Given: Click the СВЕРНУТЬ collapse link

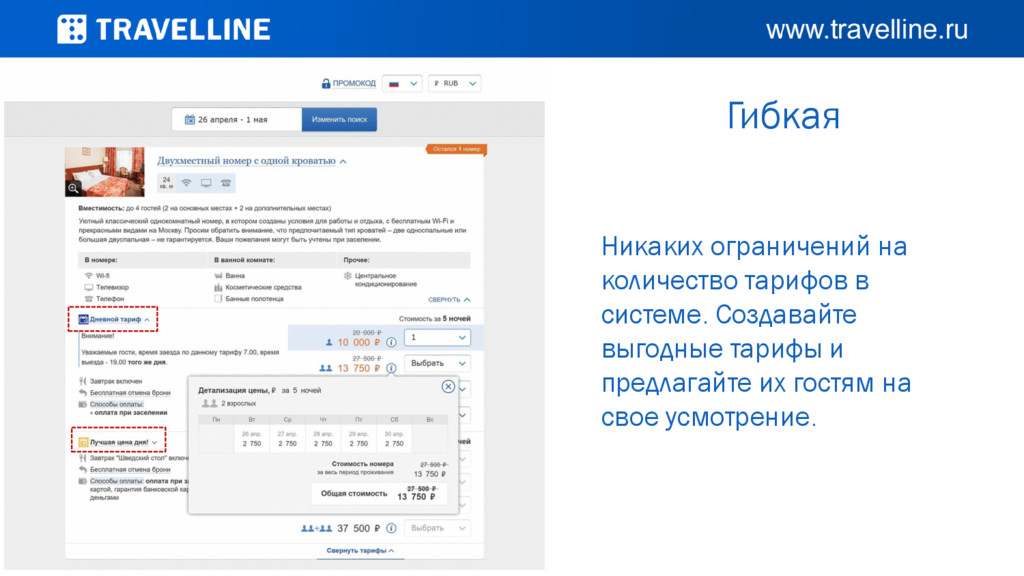Looking at the screenshot, I should 449,300.
